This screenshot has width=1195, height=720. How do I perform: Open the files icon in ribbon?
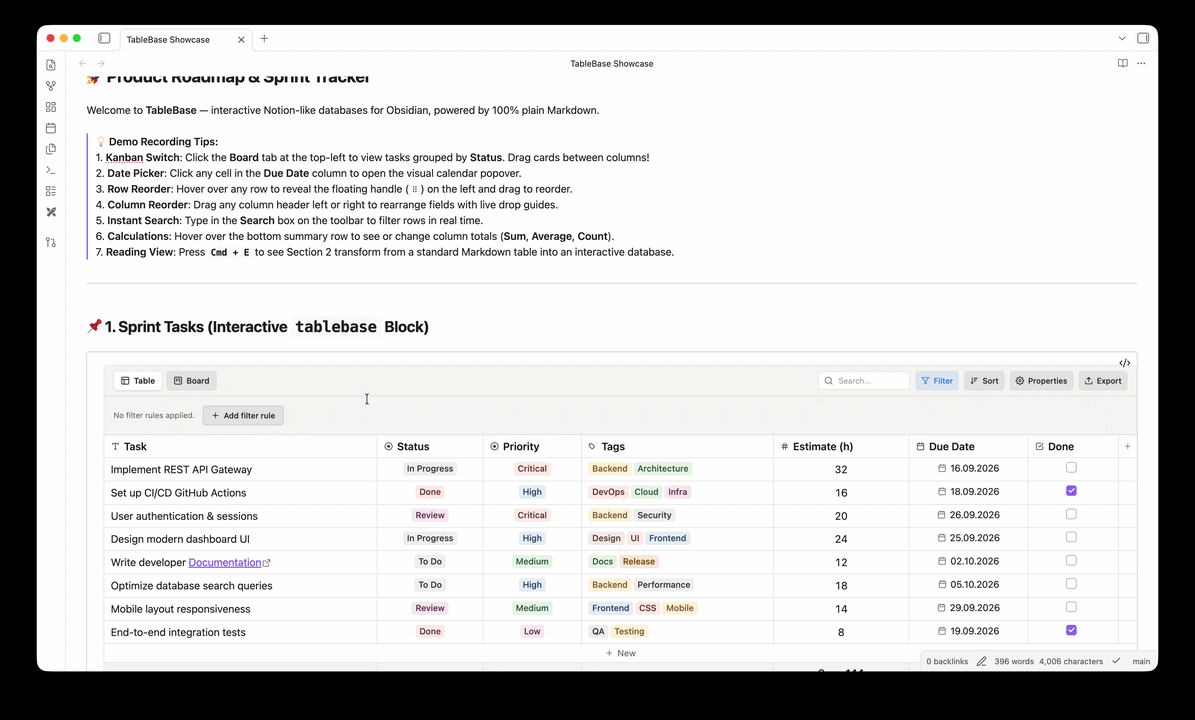(x=51, y=66)
